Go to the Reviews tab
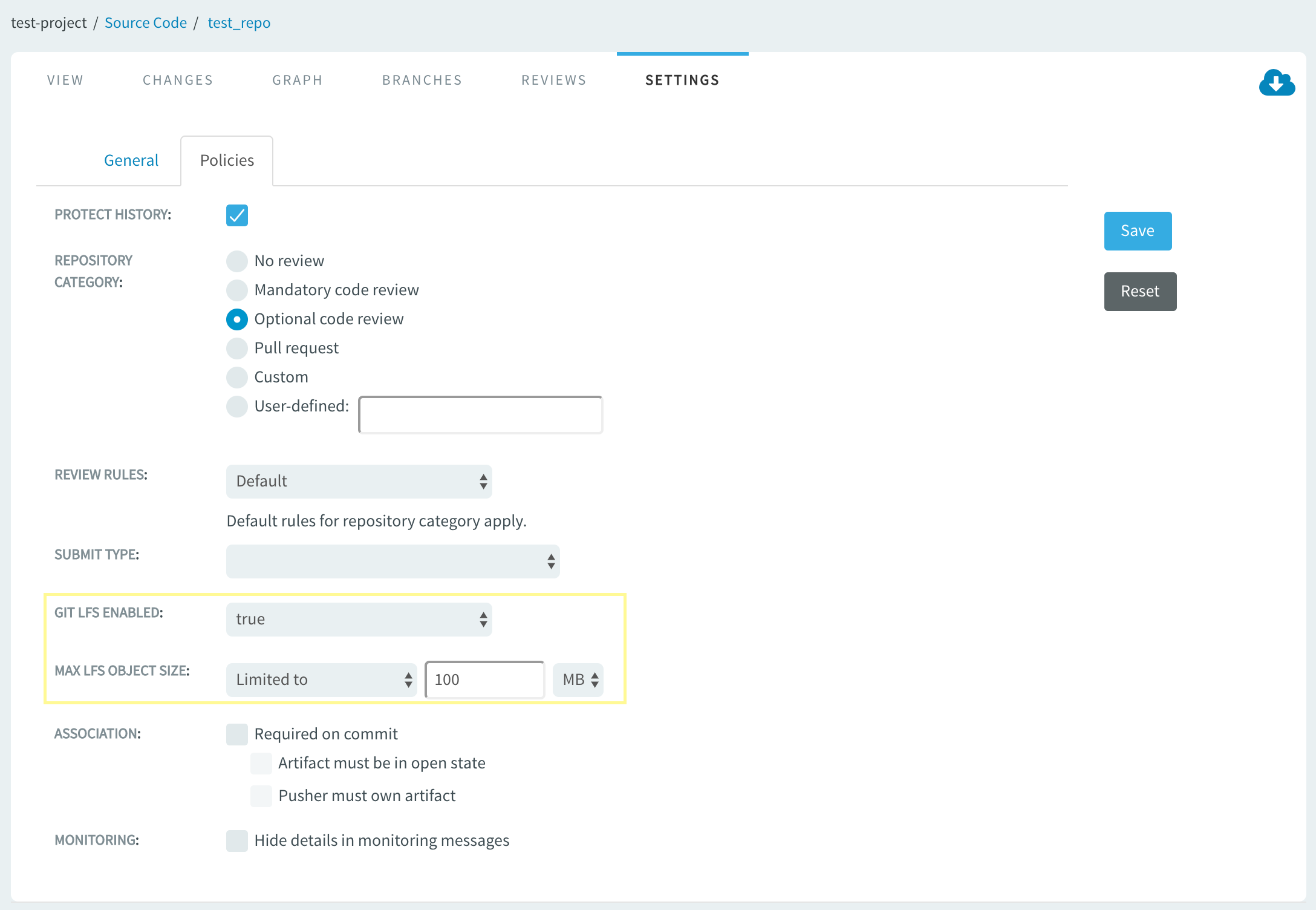 pos(554,80)
